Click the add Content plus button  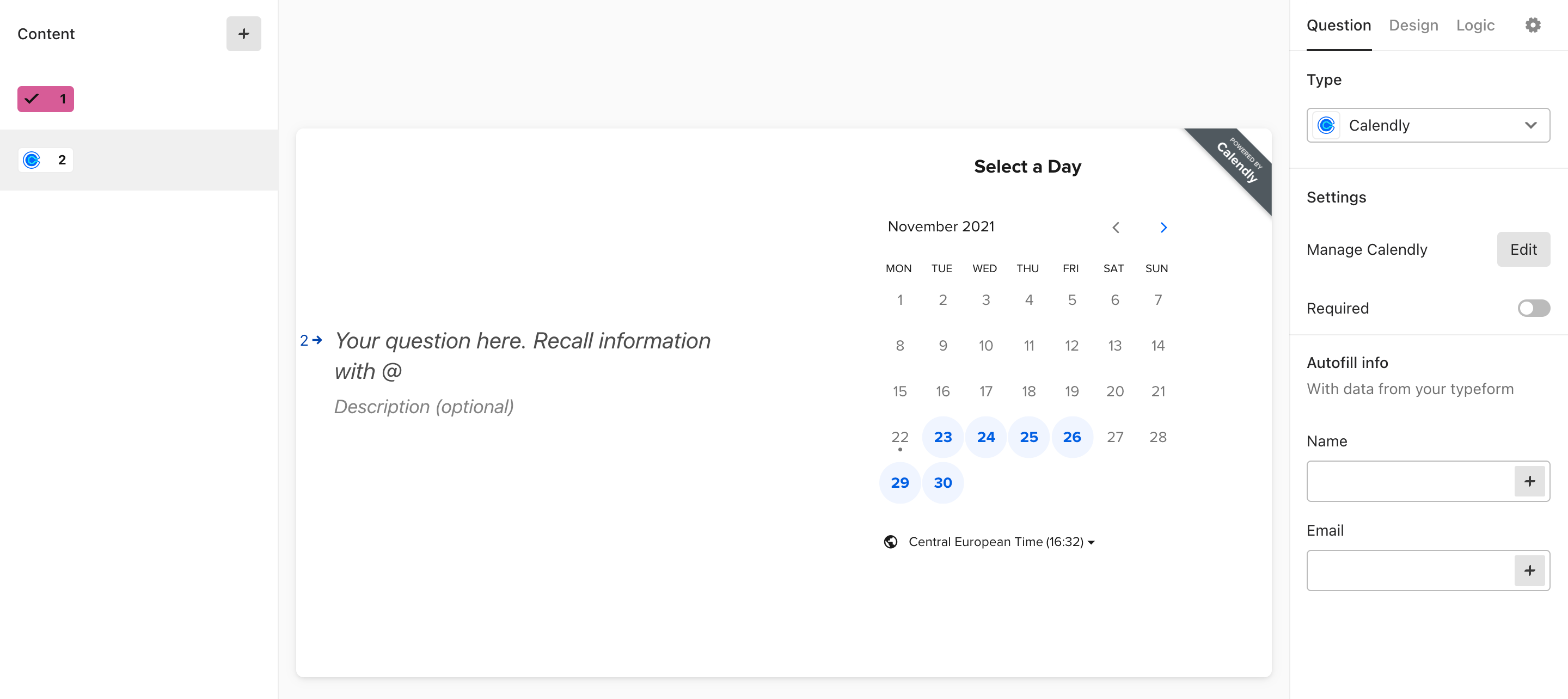[x=243, y=34]
